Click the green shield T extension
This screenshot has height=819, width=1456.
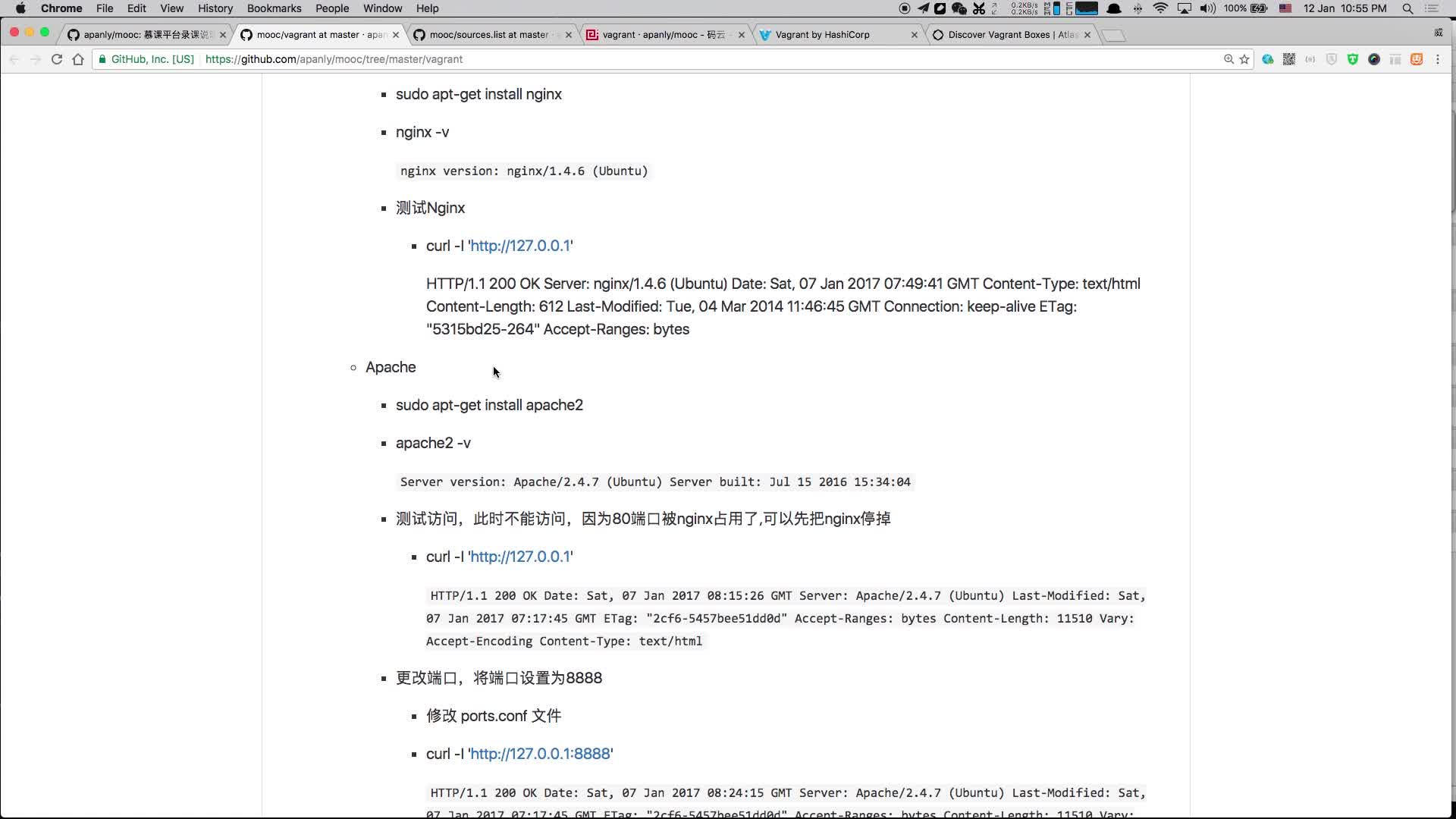(x=1352, y=59)
